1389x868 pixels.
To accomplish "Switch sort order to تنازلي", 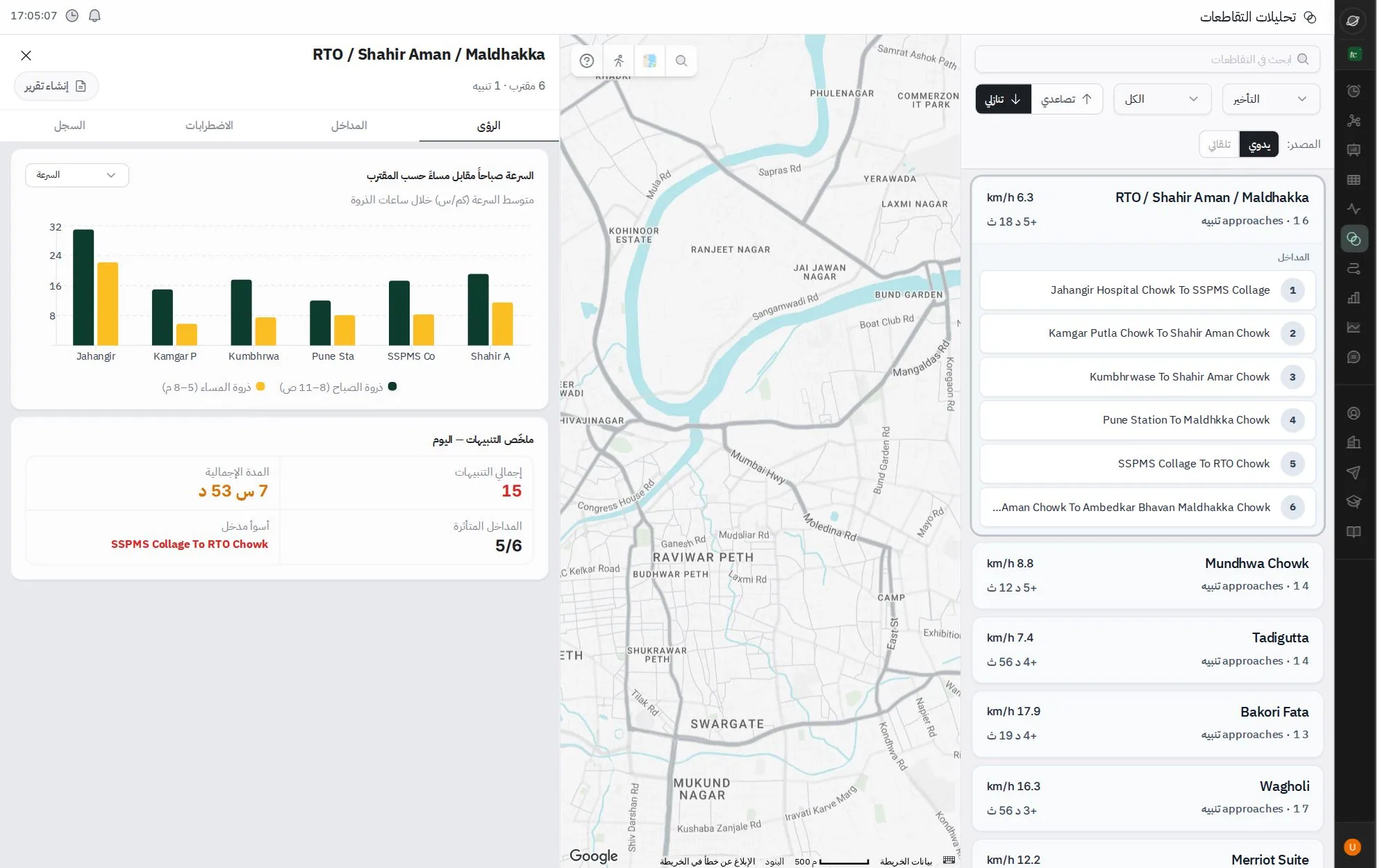I will click(1004, 99).
